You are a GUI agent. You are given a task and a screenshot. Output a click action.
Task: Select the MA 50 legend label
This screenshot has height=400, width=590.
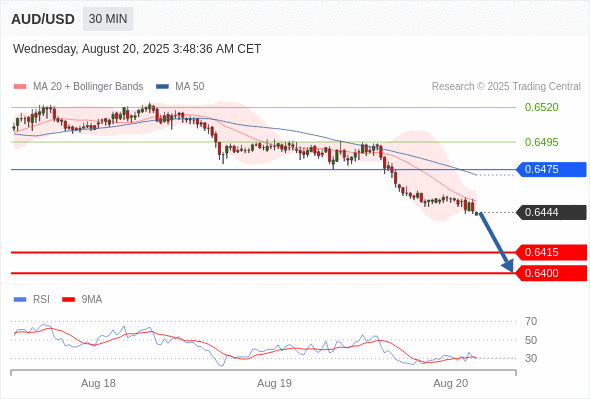(190, 87)
